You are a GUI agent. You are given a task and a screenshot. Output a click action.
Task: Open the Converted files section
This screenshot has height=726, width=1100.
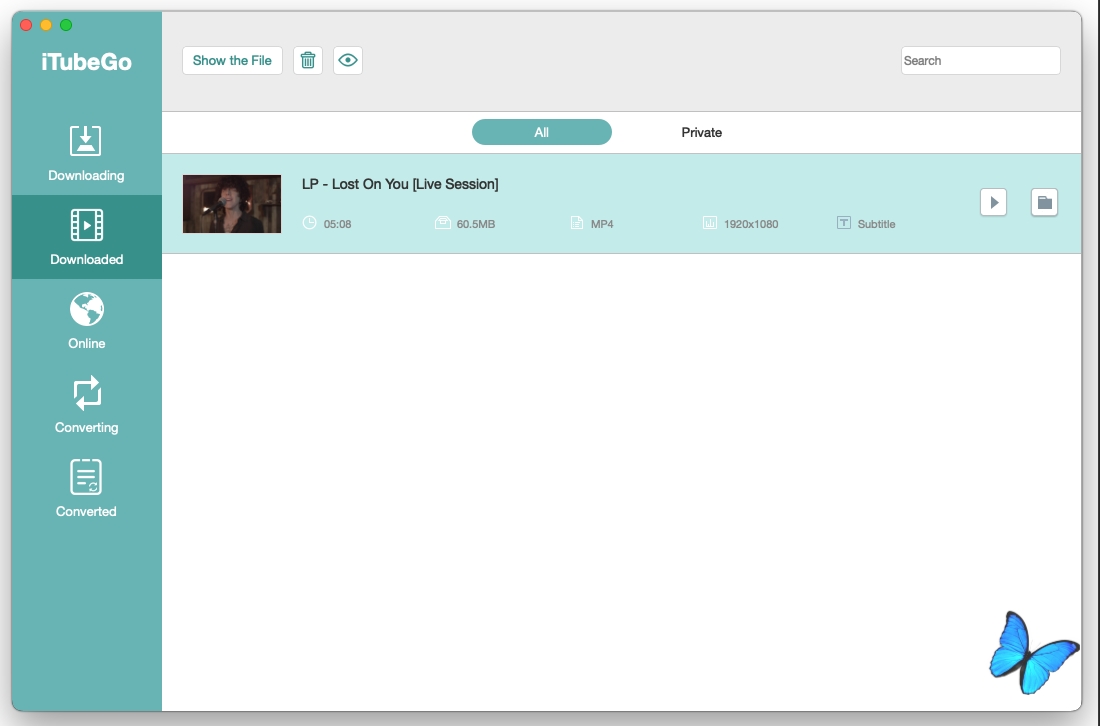coord(86,489)
